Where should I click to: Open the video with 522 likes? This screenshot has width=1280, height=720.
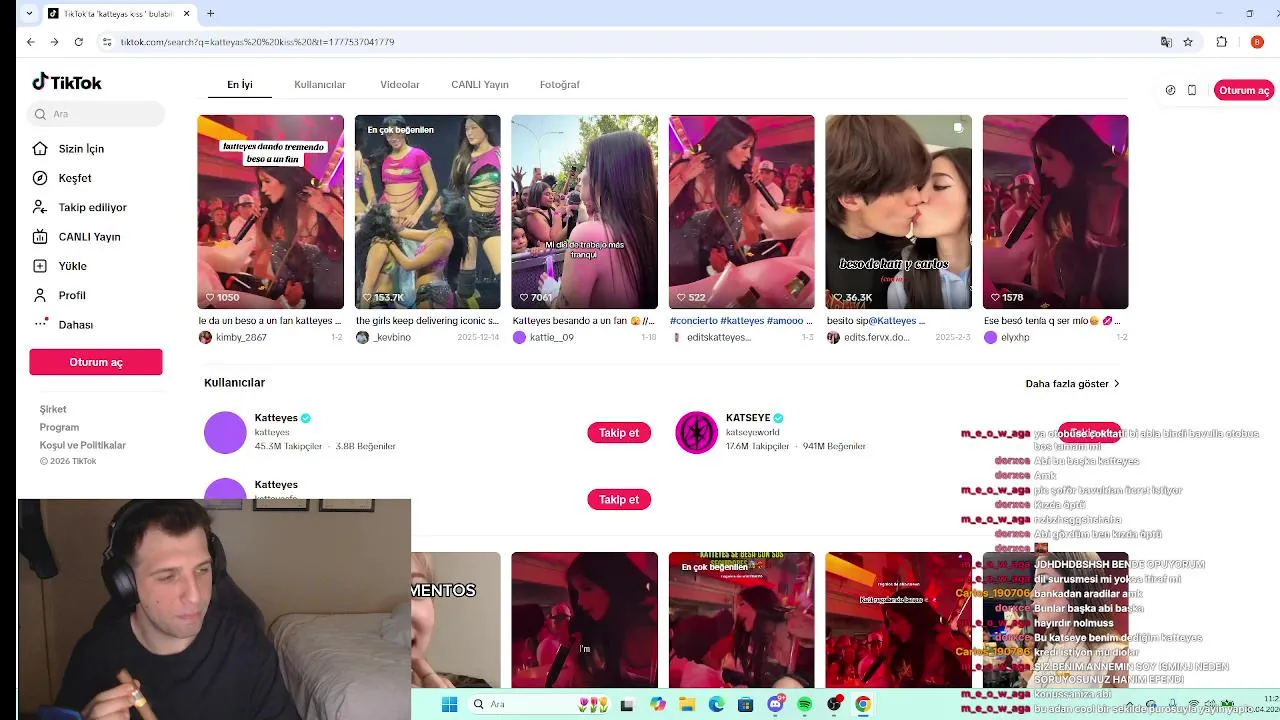click(741, 212)
